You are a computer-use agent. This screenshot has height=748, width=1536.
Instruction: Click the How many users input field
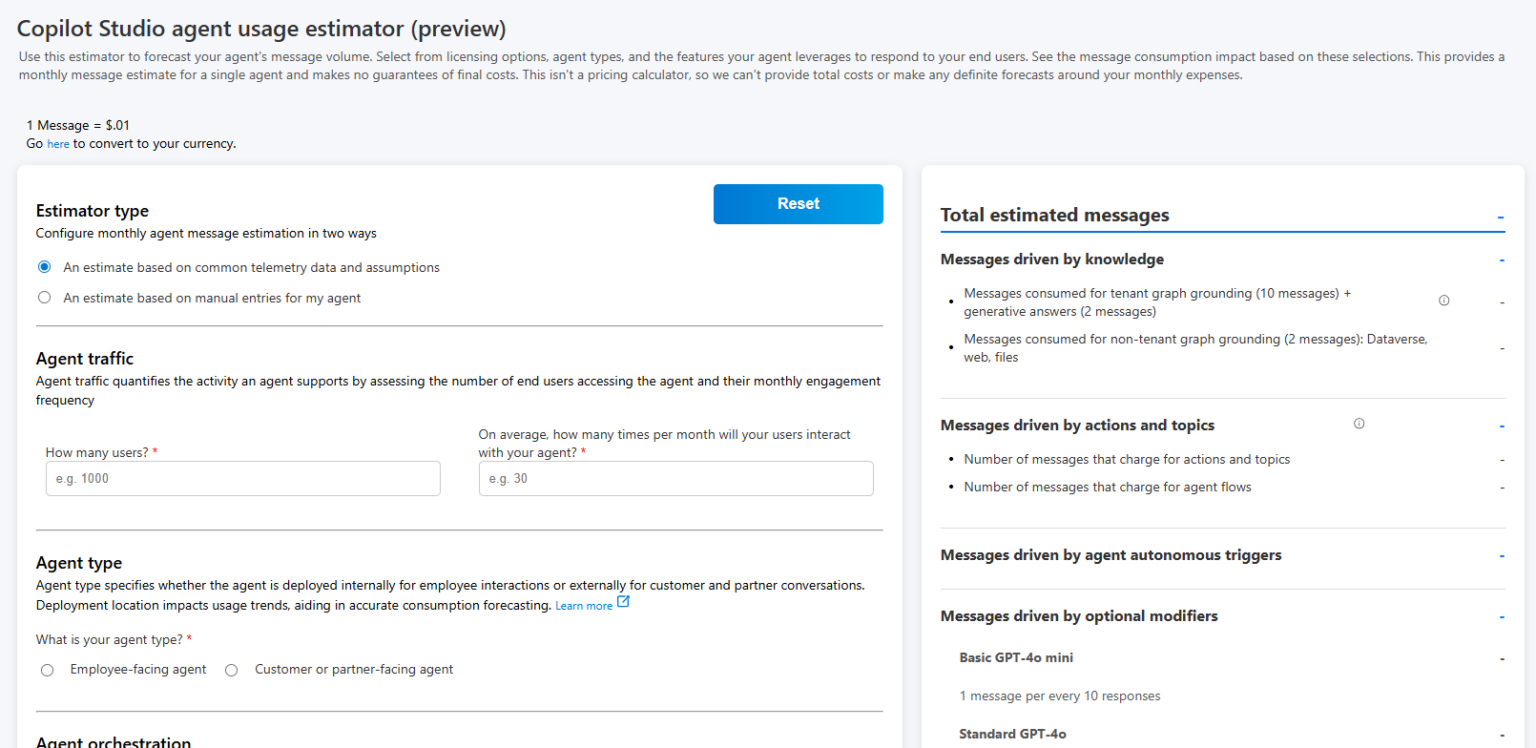pyautogui.click(x=242, y=478)
